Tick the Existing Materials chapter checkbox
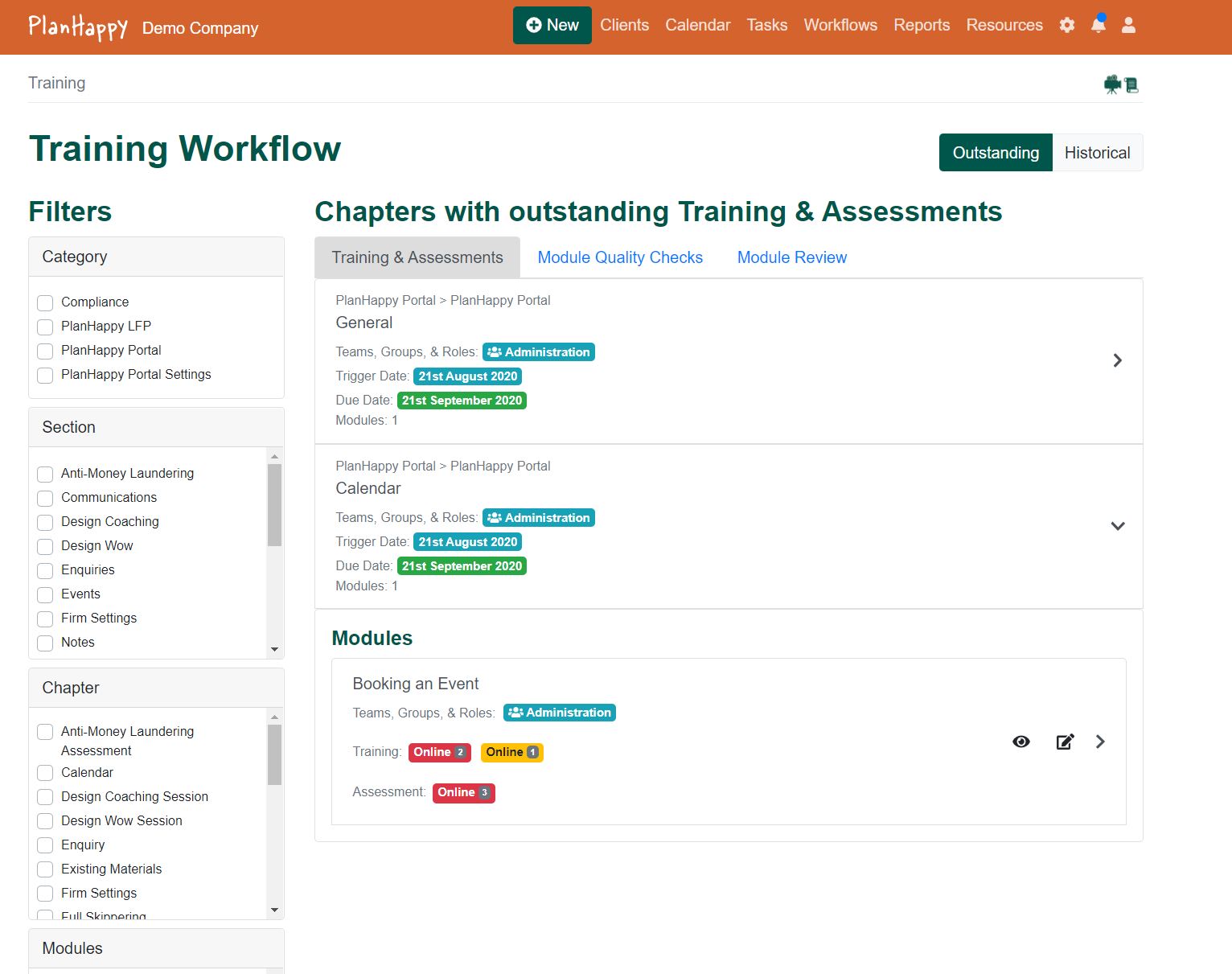The image size is (1232, 974). coord(46,869)
